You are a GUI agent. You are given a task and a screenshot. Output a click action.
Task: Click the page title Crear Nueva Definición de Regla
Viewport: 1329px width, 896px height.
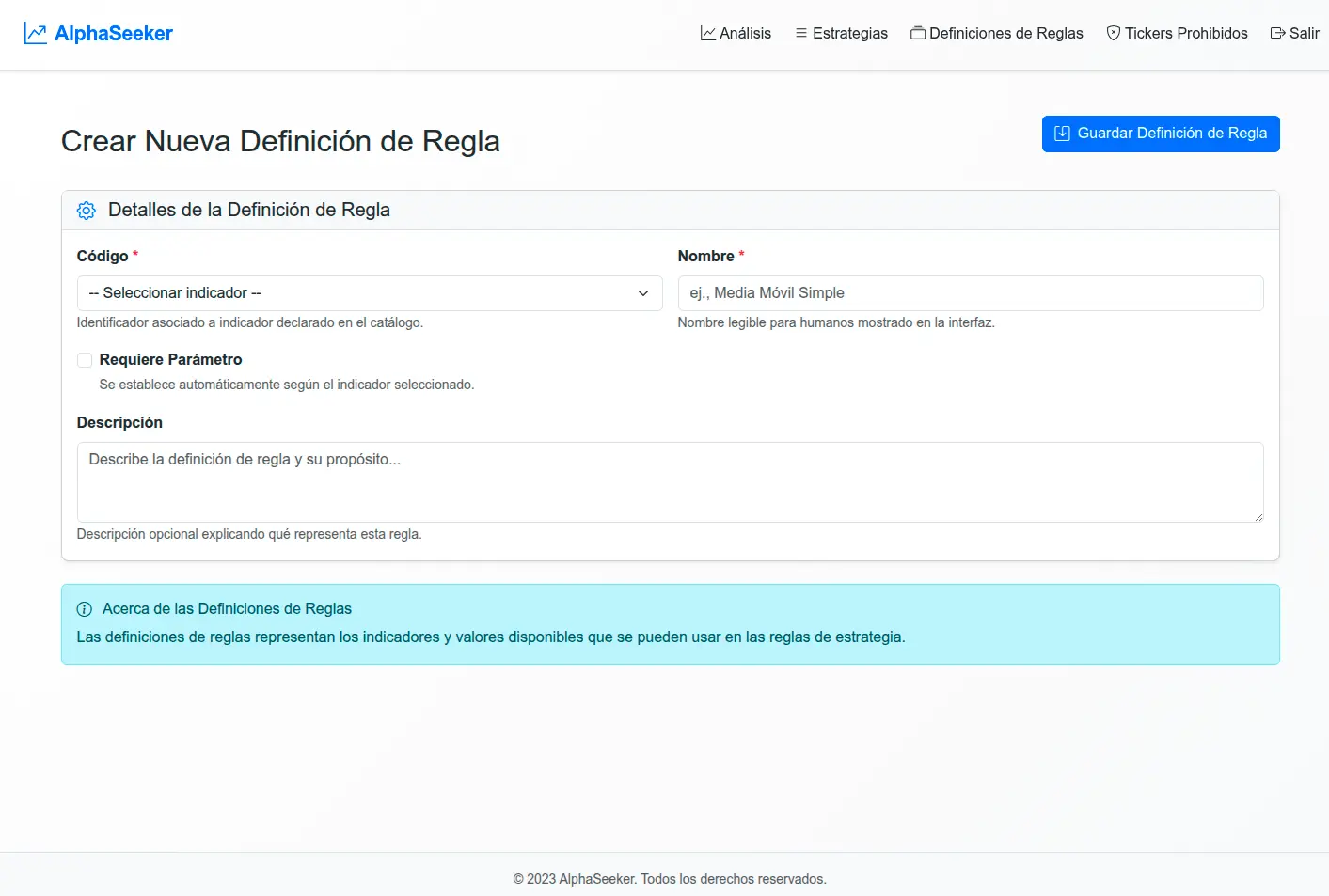(280, 141)
